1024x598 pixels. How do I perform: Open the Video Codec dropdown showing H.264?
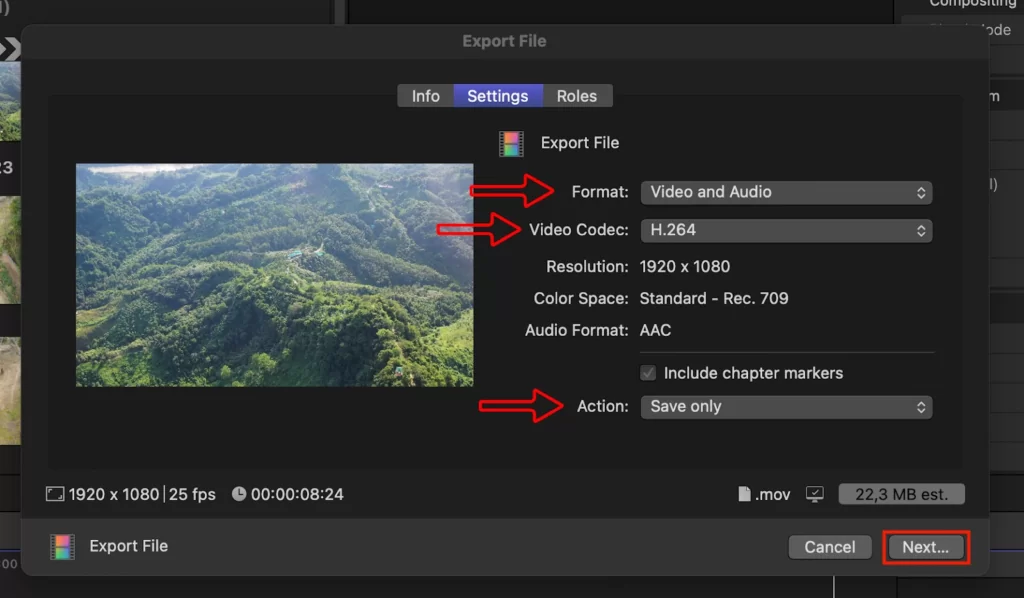coord(786,230)
